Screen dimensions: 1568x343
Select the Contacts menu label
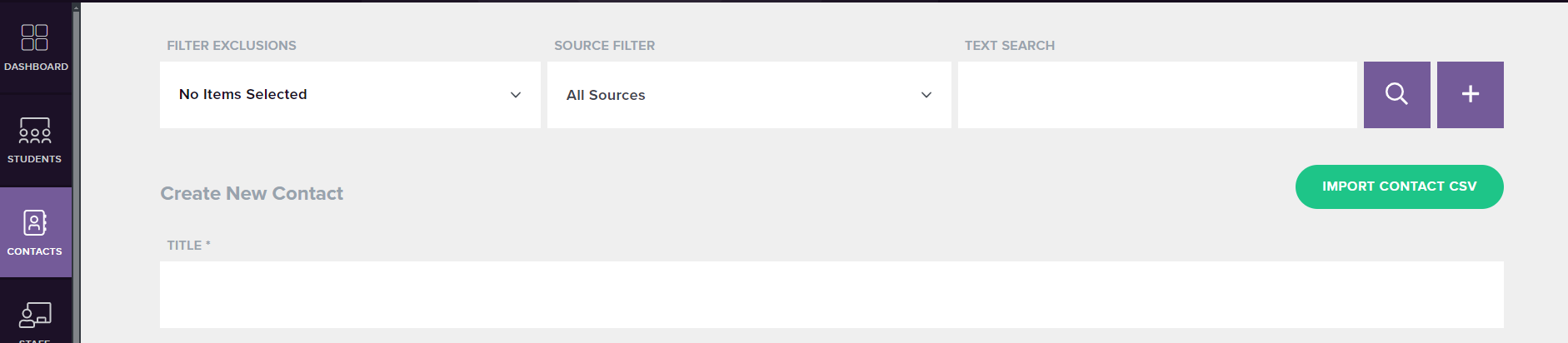(35, 251)
